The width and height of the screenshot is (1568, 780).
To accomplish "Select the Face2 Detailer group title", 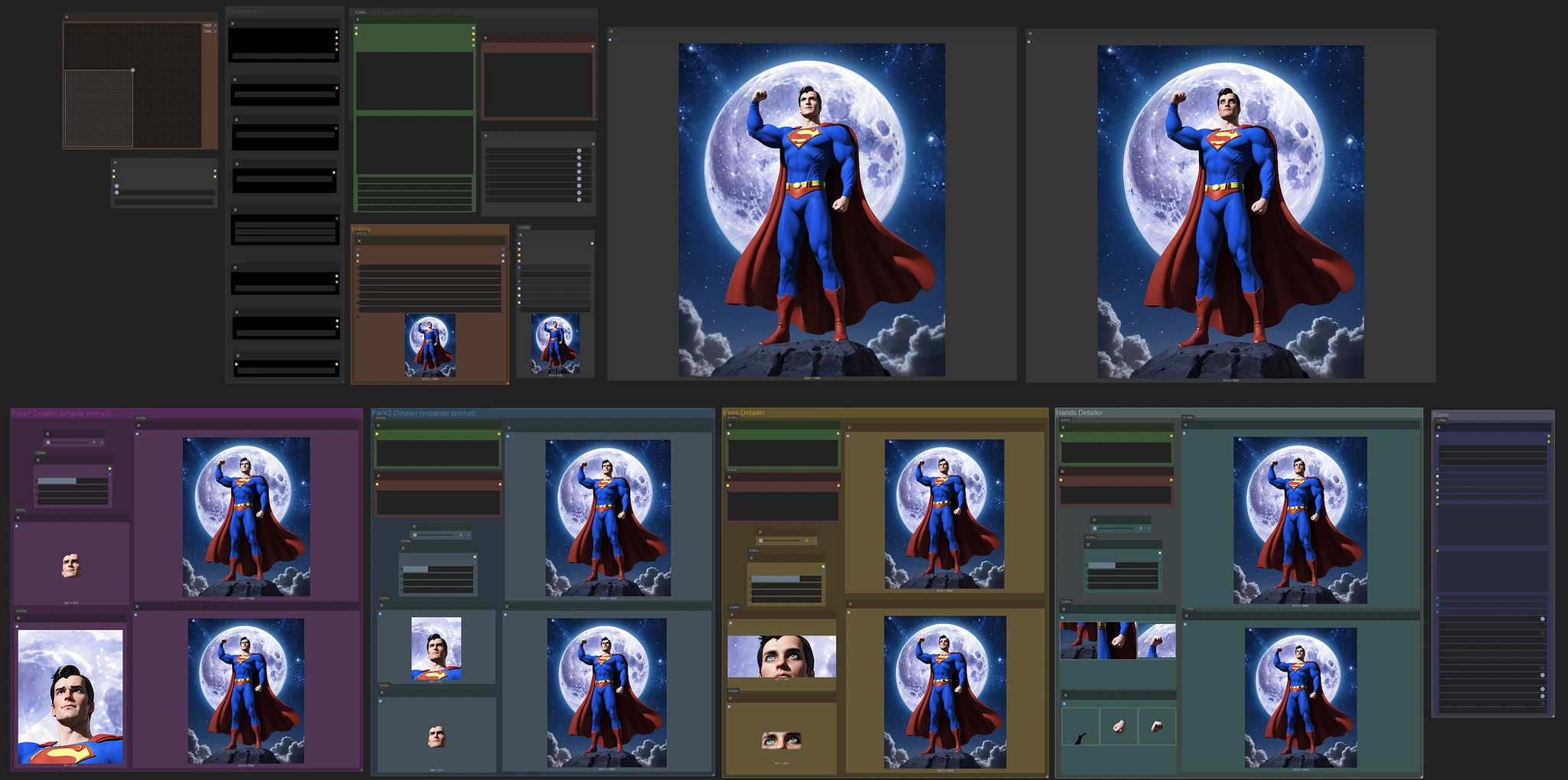I will pyautogui.click(x=423, y=413).
